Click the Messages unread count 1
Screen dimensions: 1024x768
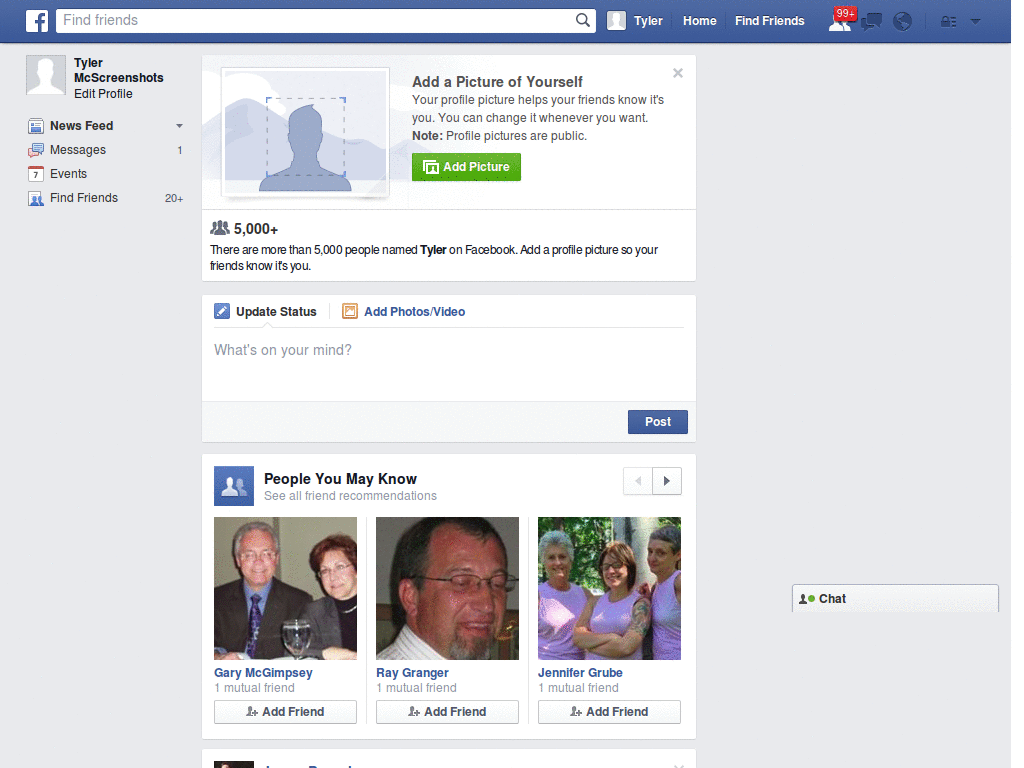pyautogui.click(x=180, y=150)
